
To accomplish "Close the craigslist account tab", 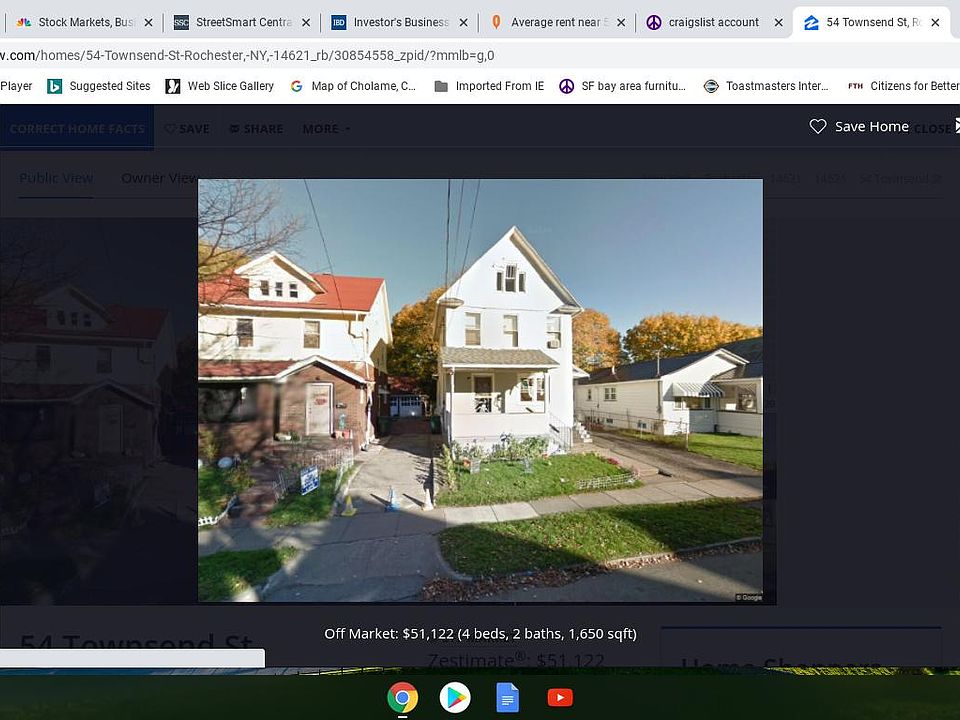I will (x=778, y=23).
